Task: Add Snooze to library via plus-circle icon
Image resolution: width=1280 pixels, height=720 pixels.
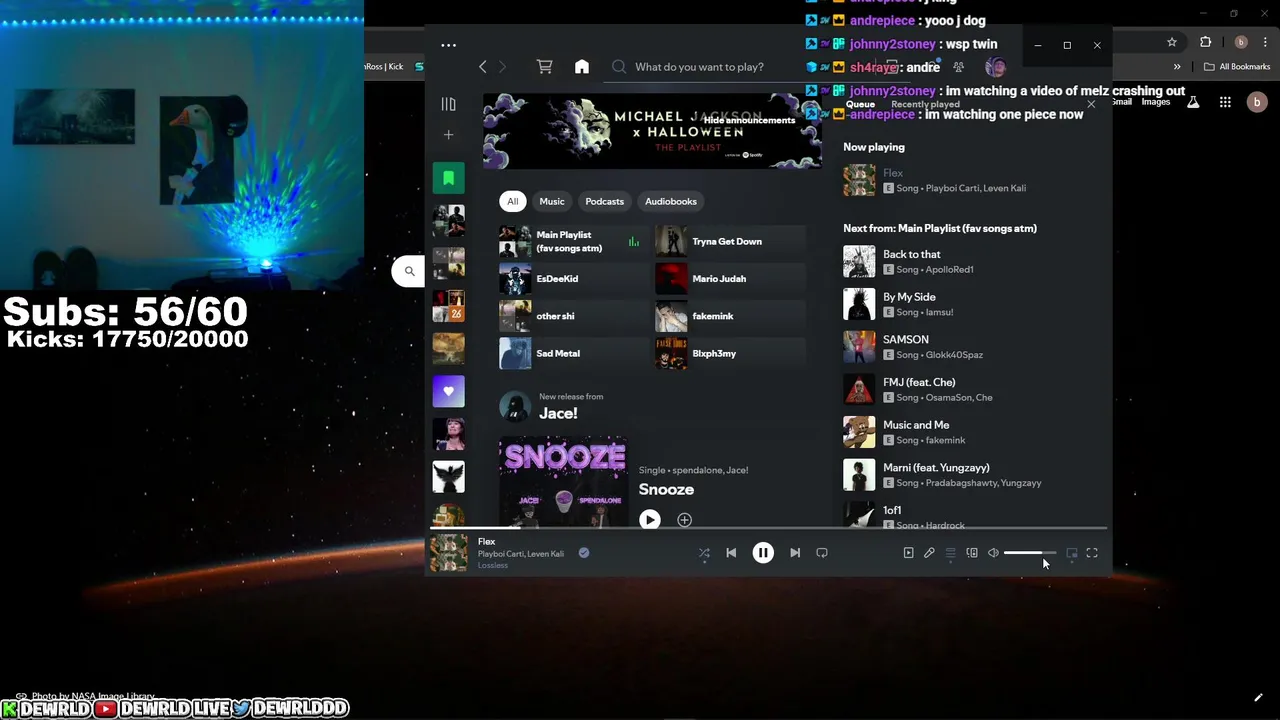Action: (x=684, y=520)
